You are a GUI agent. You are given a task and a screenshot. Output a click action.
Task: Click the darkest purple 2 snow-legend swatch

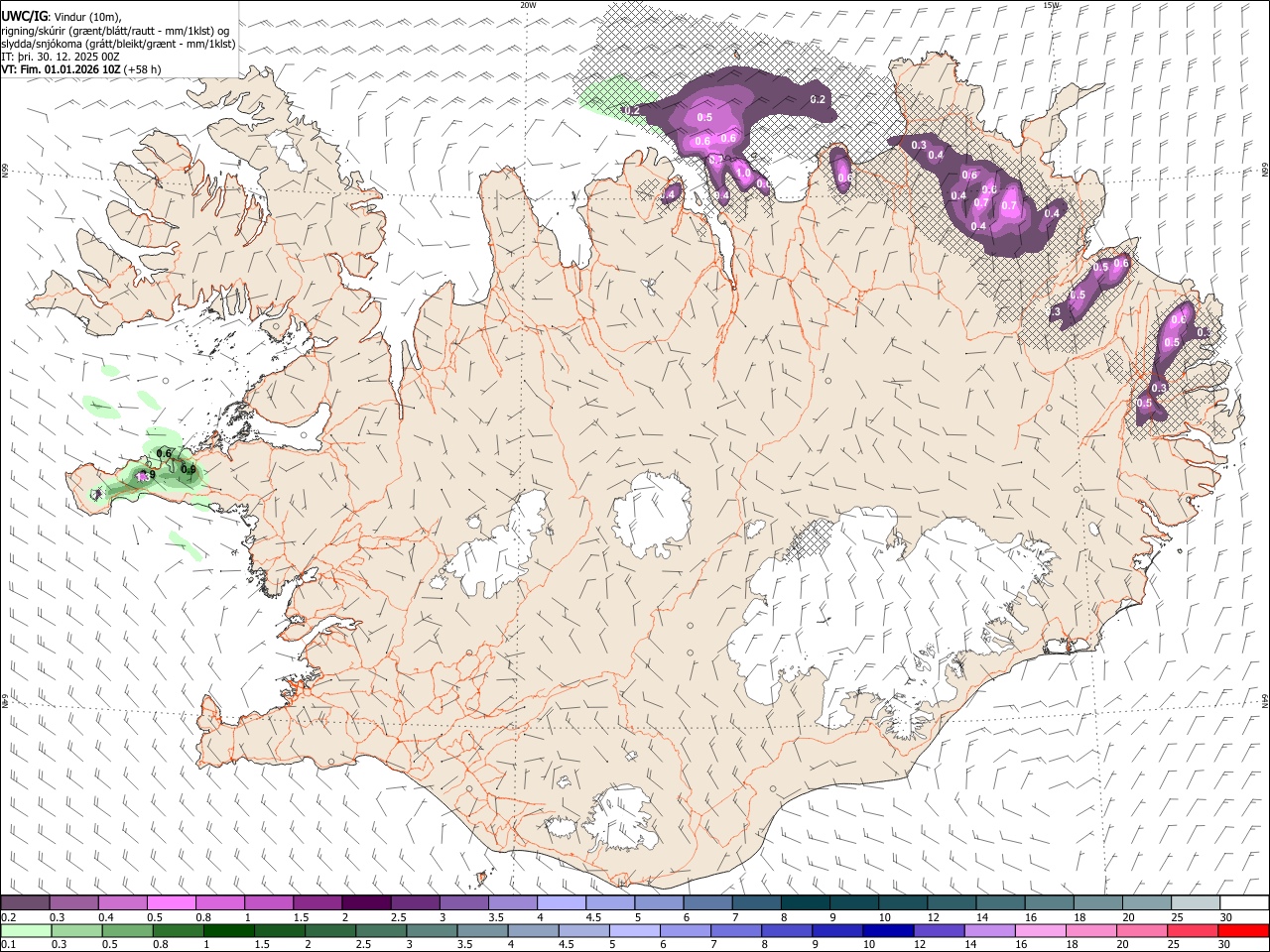pos(366,903)
